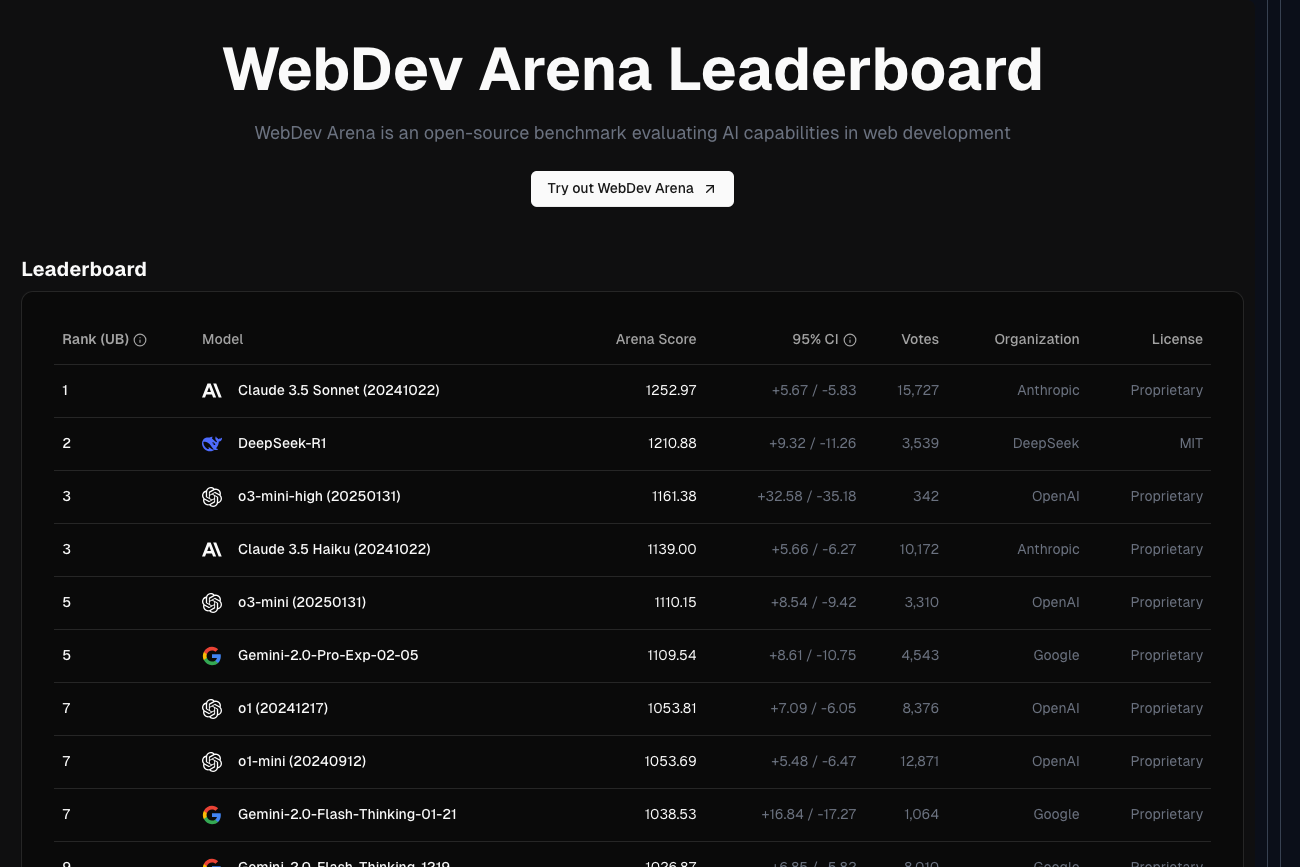
Task: Select the Arena Score column header
Action: point(656,340)
